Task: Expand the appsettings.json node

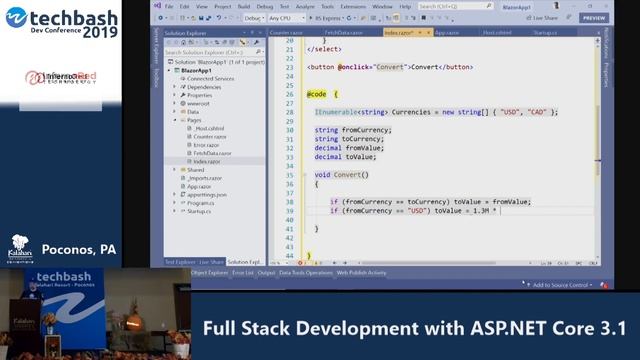Action: pyautogui.click(x=175, y=195)
